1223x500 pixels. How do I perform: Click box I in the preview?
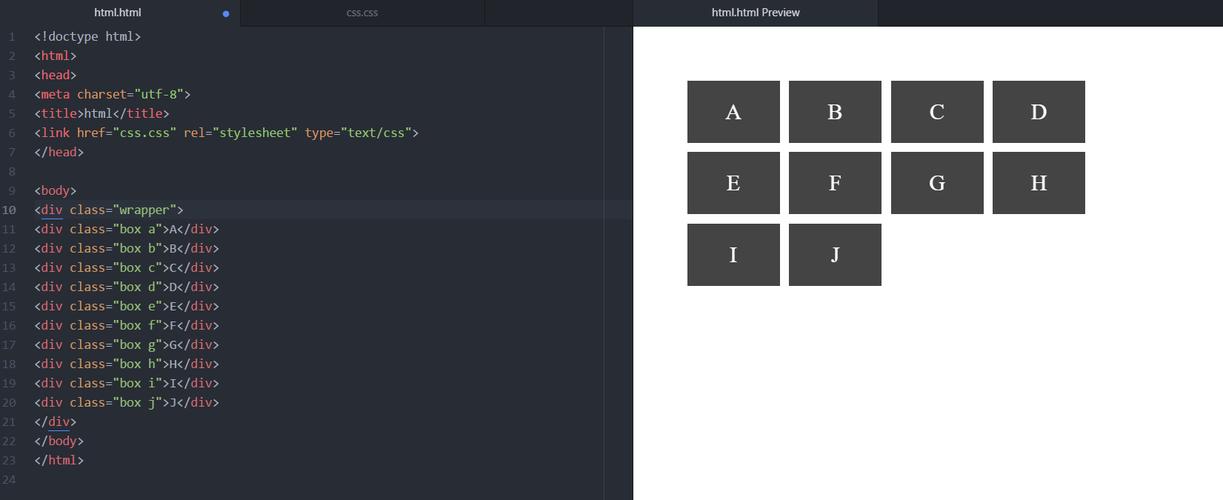tap(733, 255)
